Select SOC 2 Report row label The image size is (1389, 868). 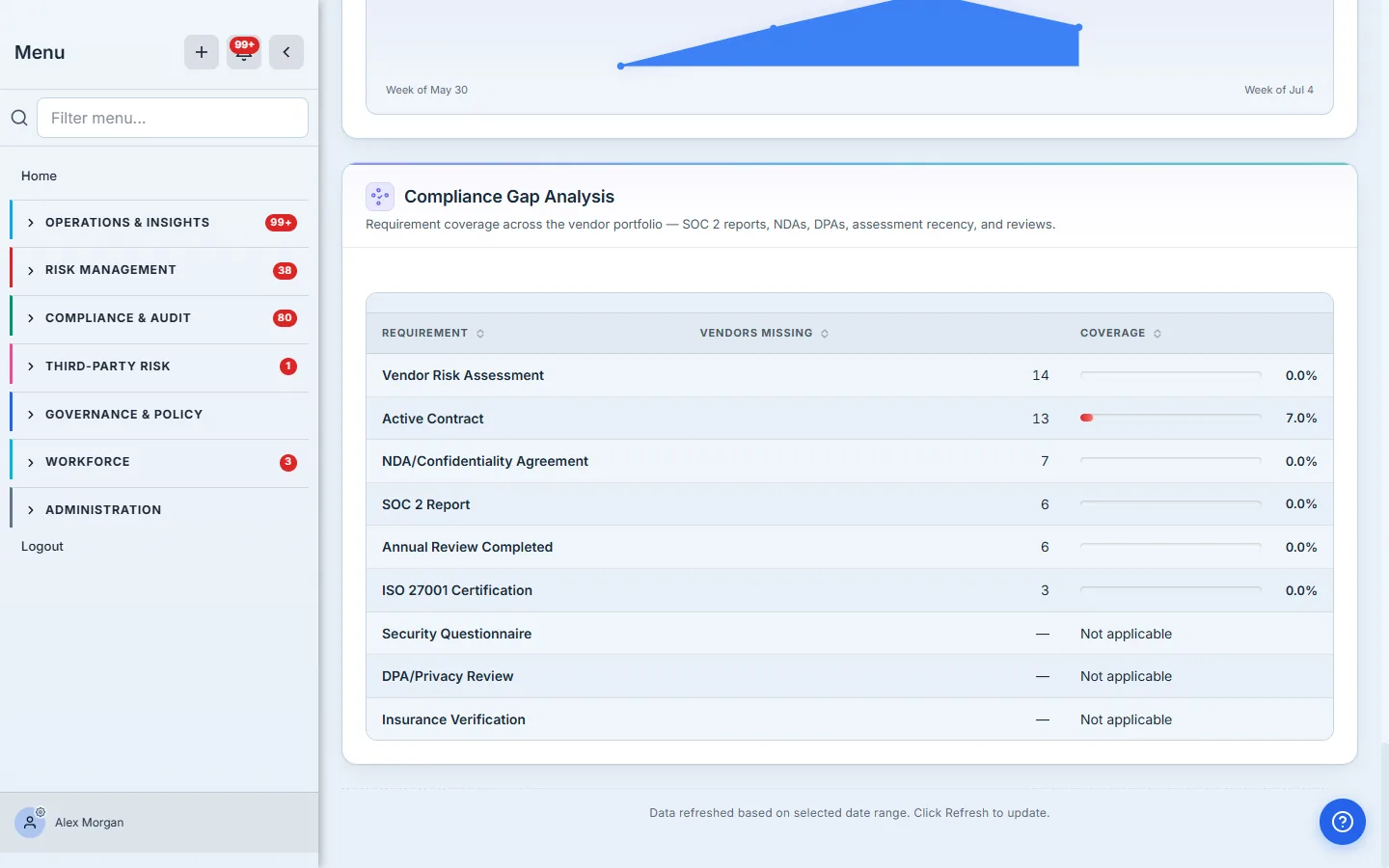point(426,504)
